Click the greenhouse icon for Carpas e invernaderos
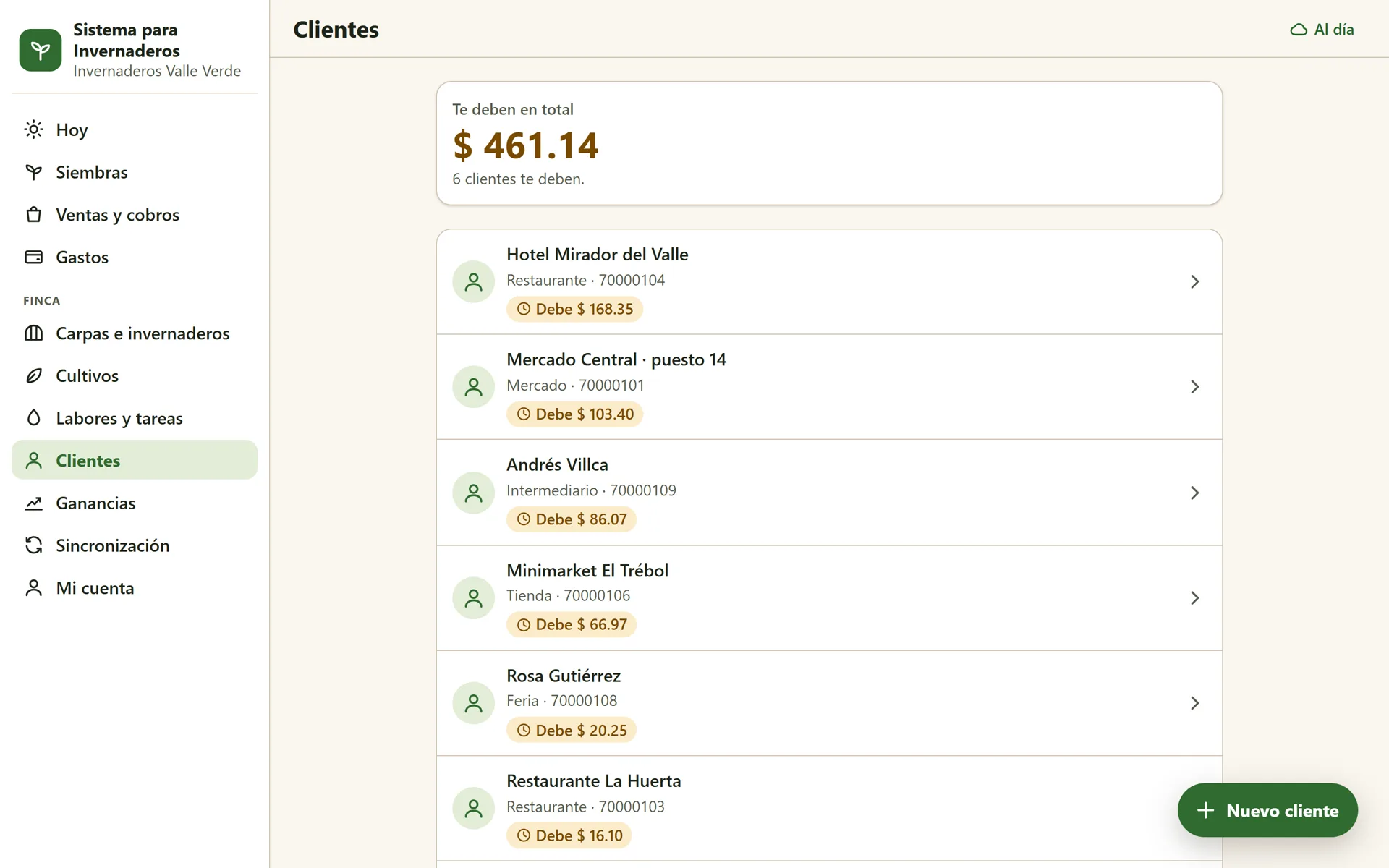This screenshot has width=1389, height=868. 33,333
